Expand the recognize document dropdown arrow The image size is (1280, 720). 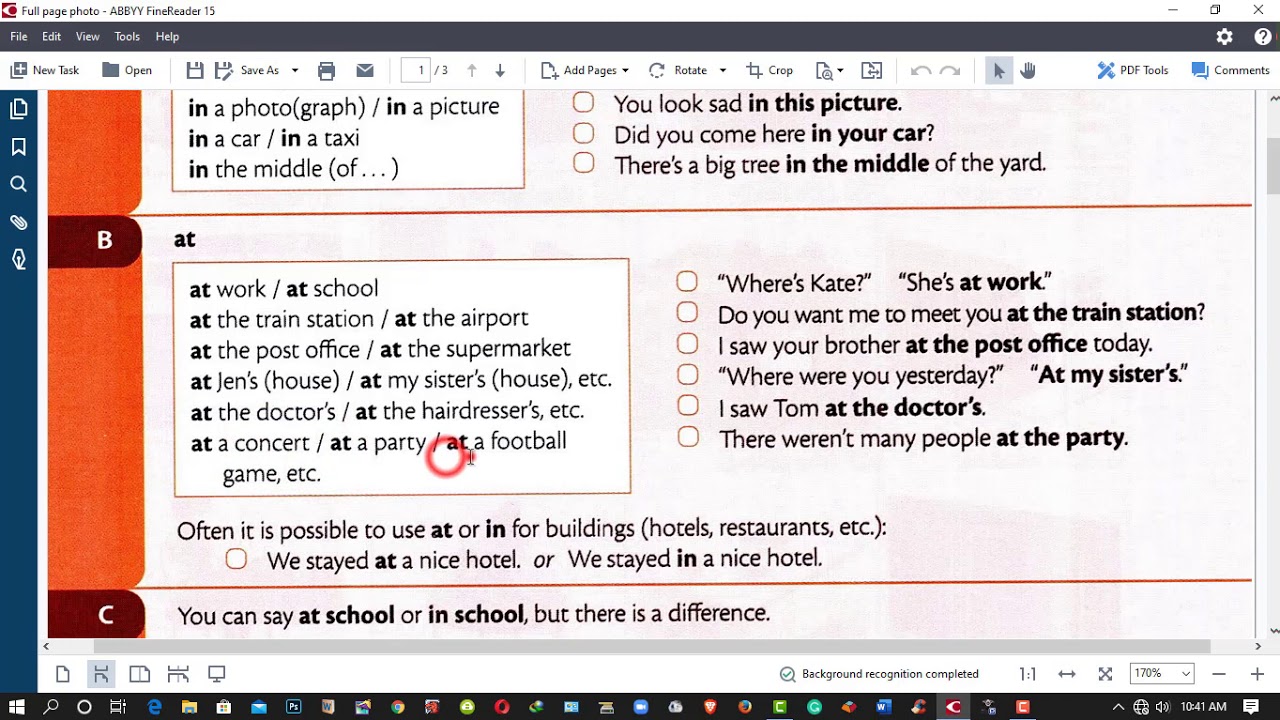[x=840, y=70]
